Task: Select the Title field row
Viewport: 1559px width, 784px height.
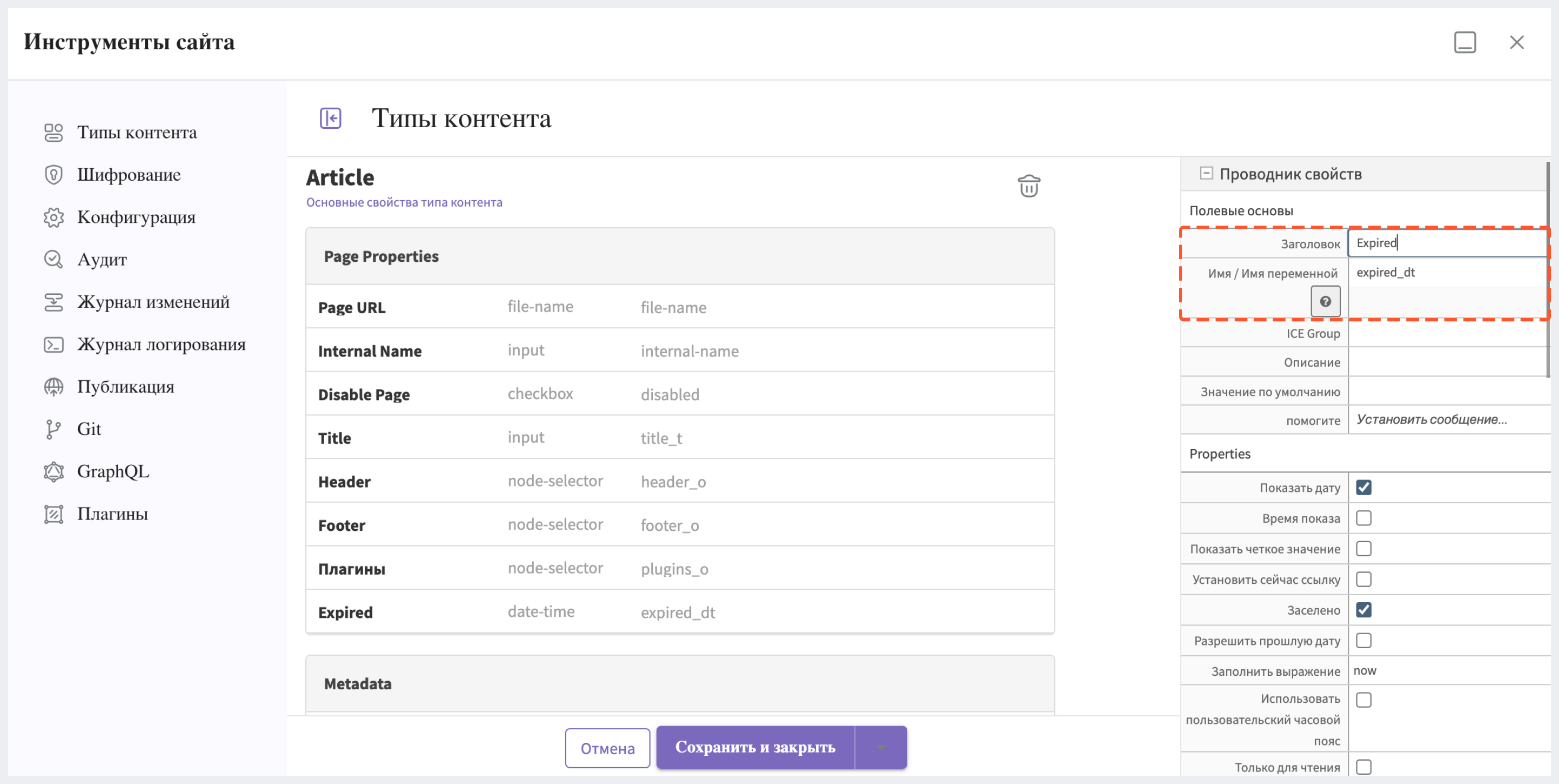Action: tap(680, 438)
